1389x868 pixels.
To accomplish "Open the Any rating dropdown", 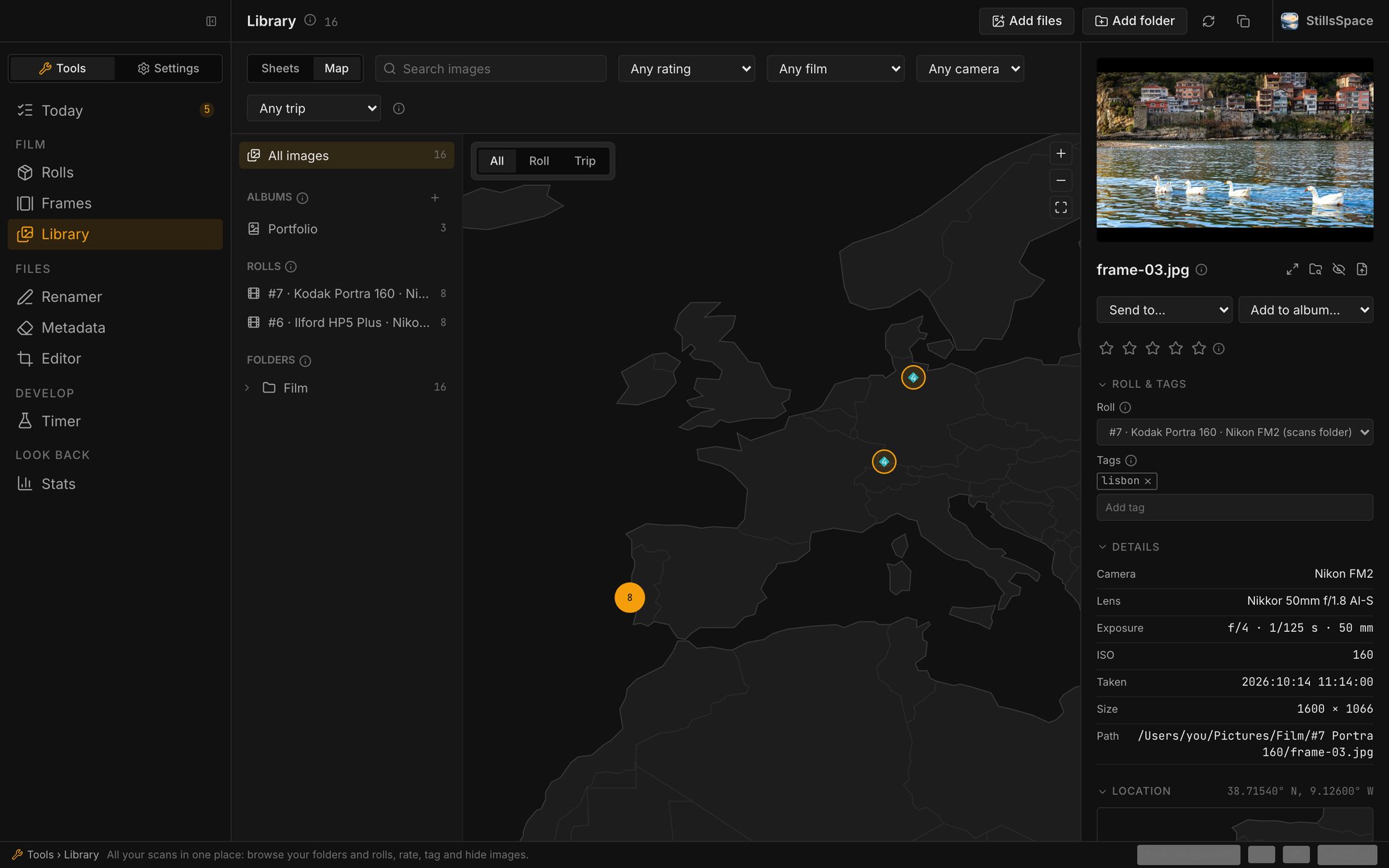I will (x=686, y=69).
